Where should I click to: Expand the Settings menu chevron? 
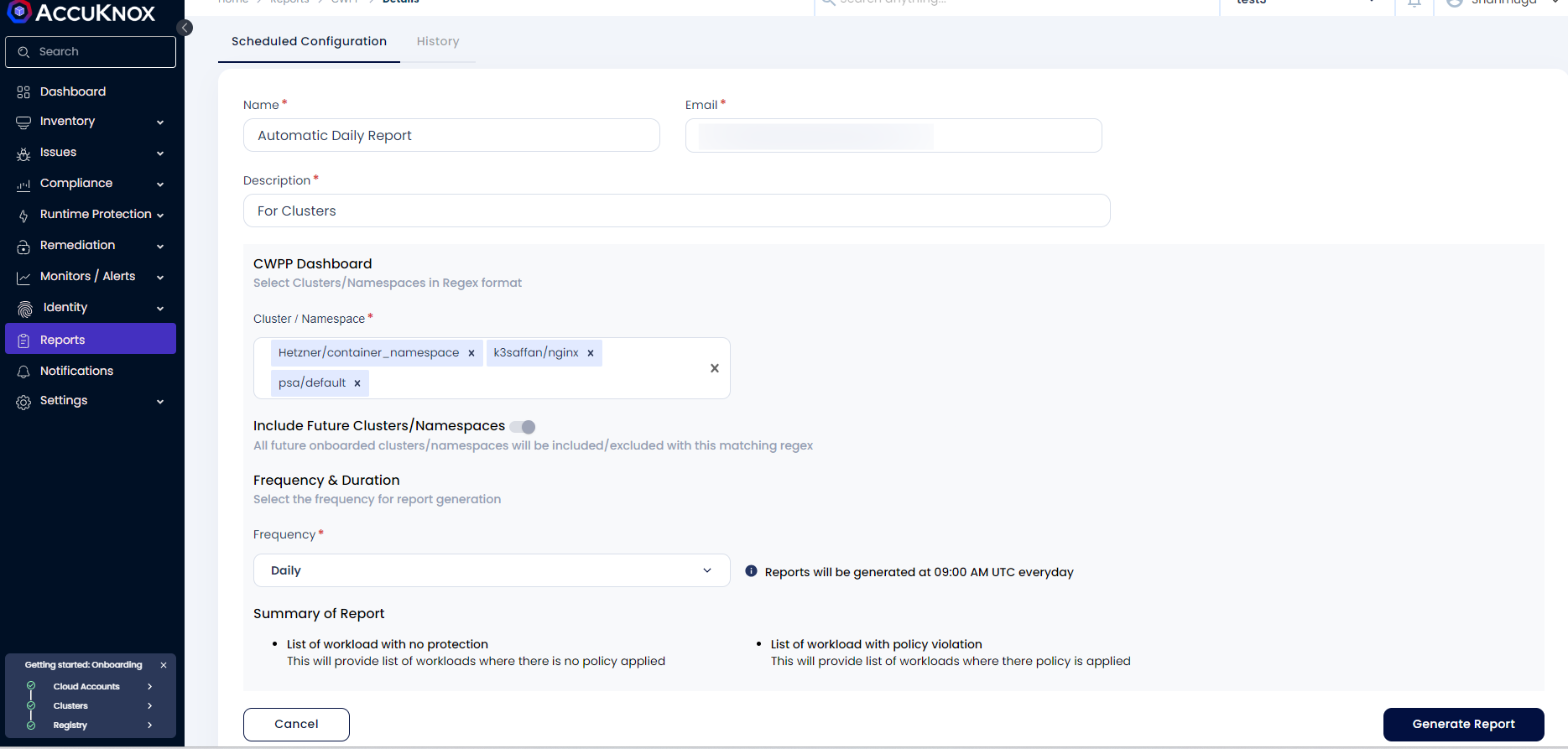pos(160,402)
